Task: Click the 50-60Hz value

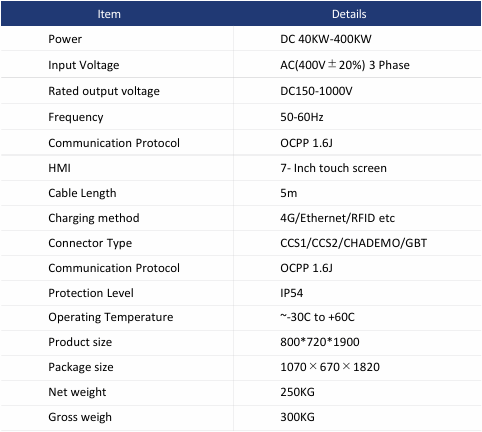Action: tap(302, 117)
